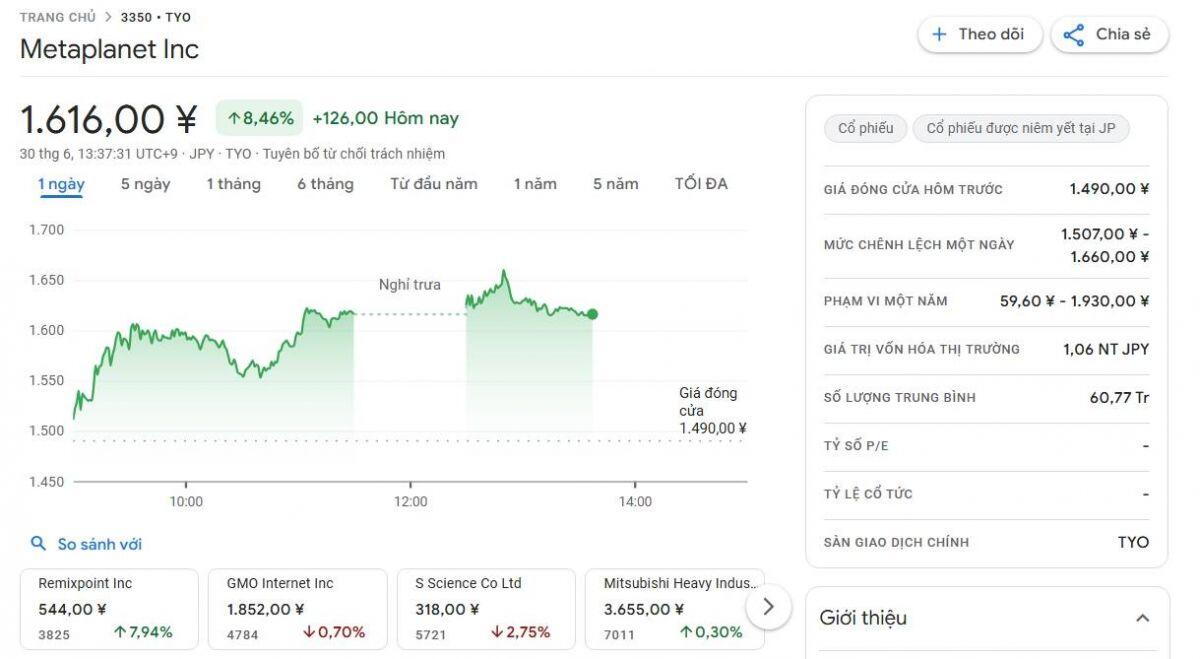Viewport: 1200px width, 659px height.
Task: Open the Remixpoint Inc comparison card
Action: pos(109,608)
